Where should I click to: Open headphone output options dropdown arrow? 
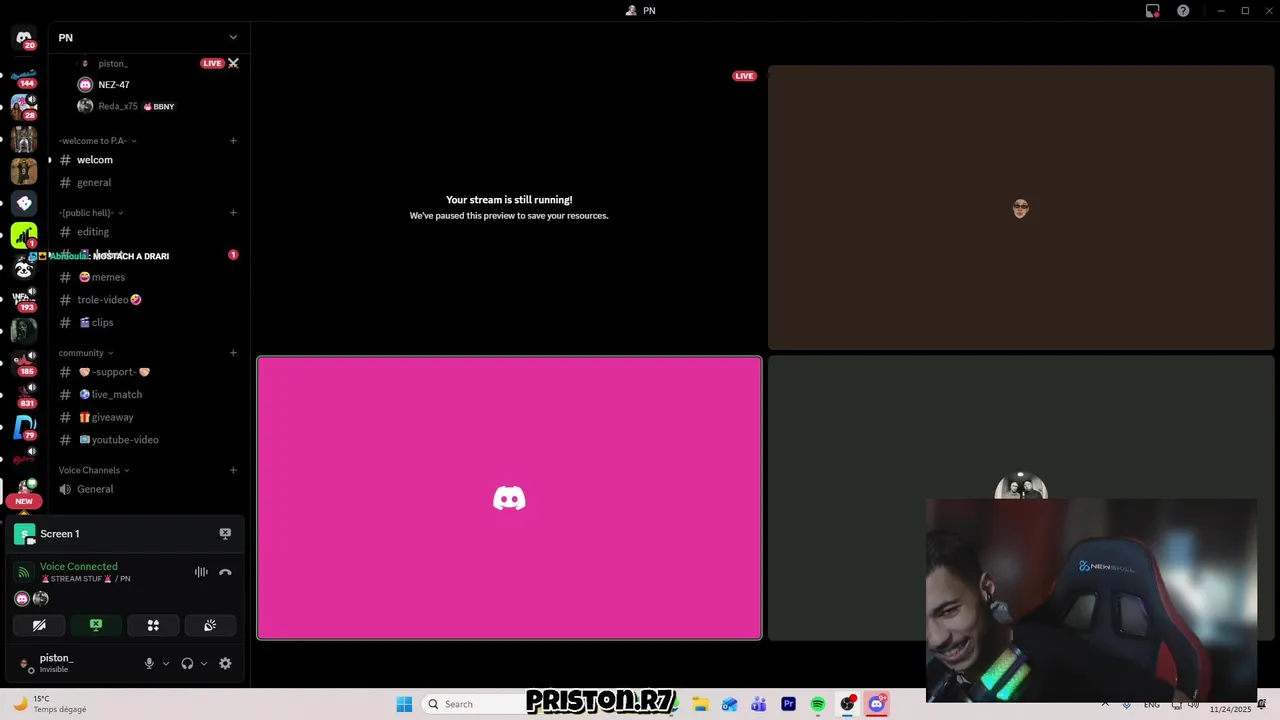coord(204,663)
